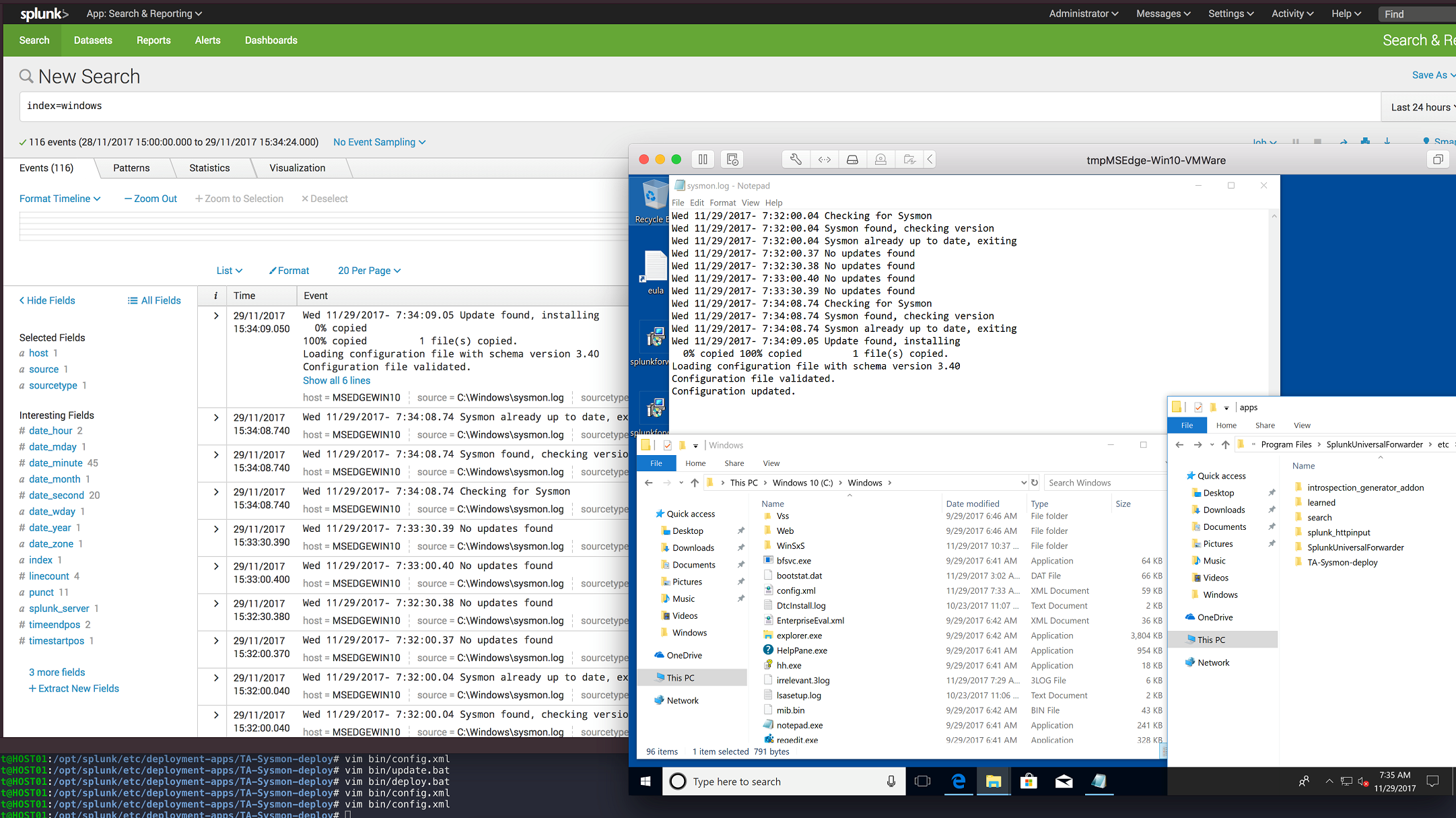
Task: Go back in the Windows explorer window
Action: point(648,483)
